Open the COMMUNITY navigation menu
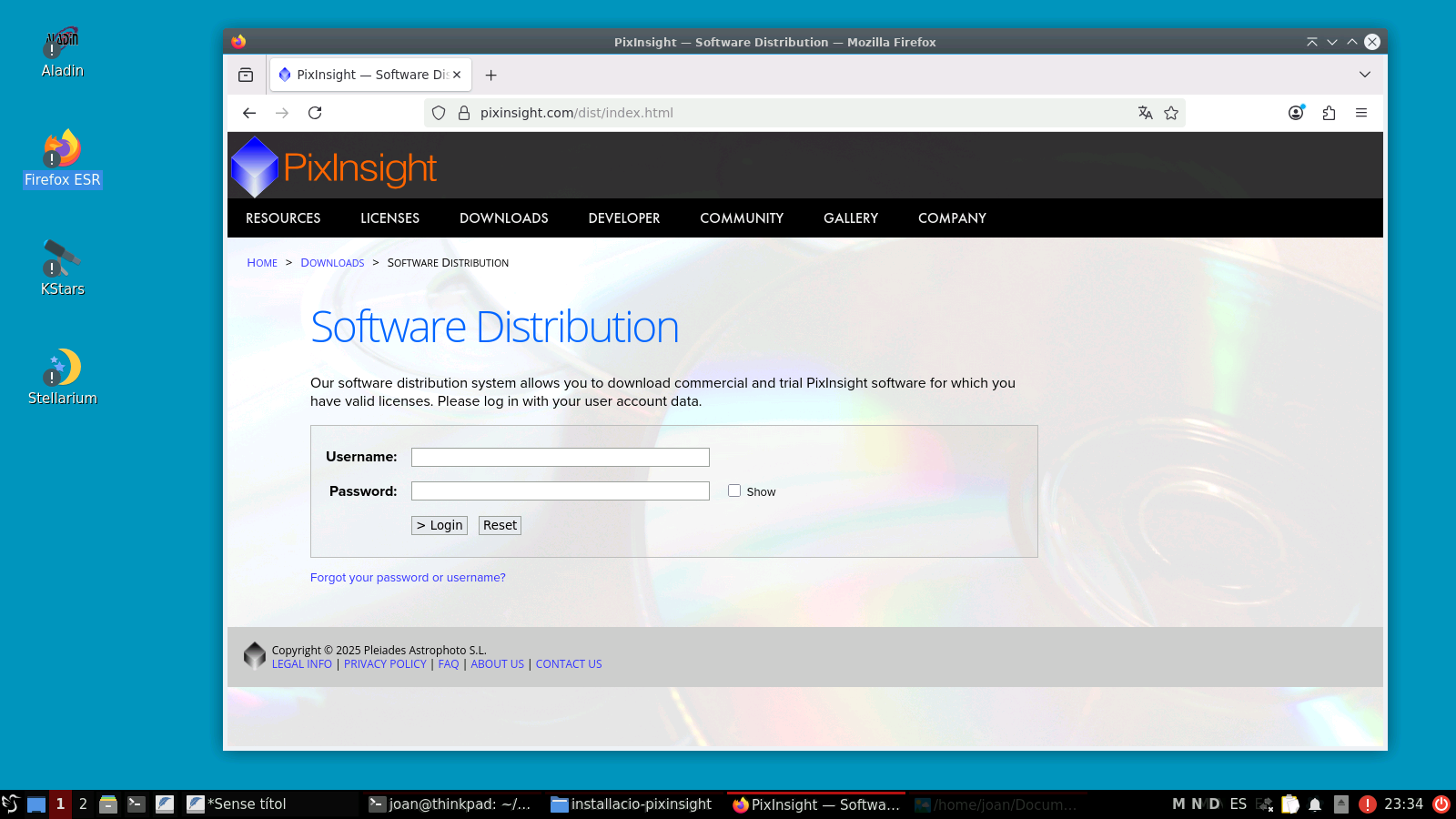The height and width of the screenshot is (819, 1456). [741, 218]
